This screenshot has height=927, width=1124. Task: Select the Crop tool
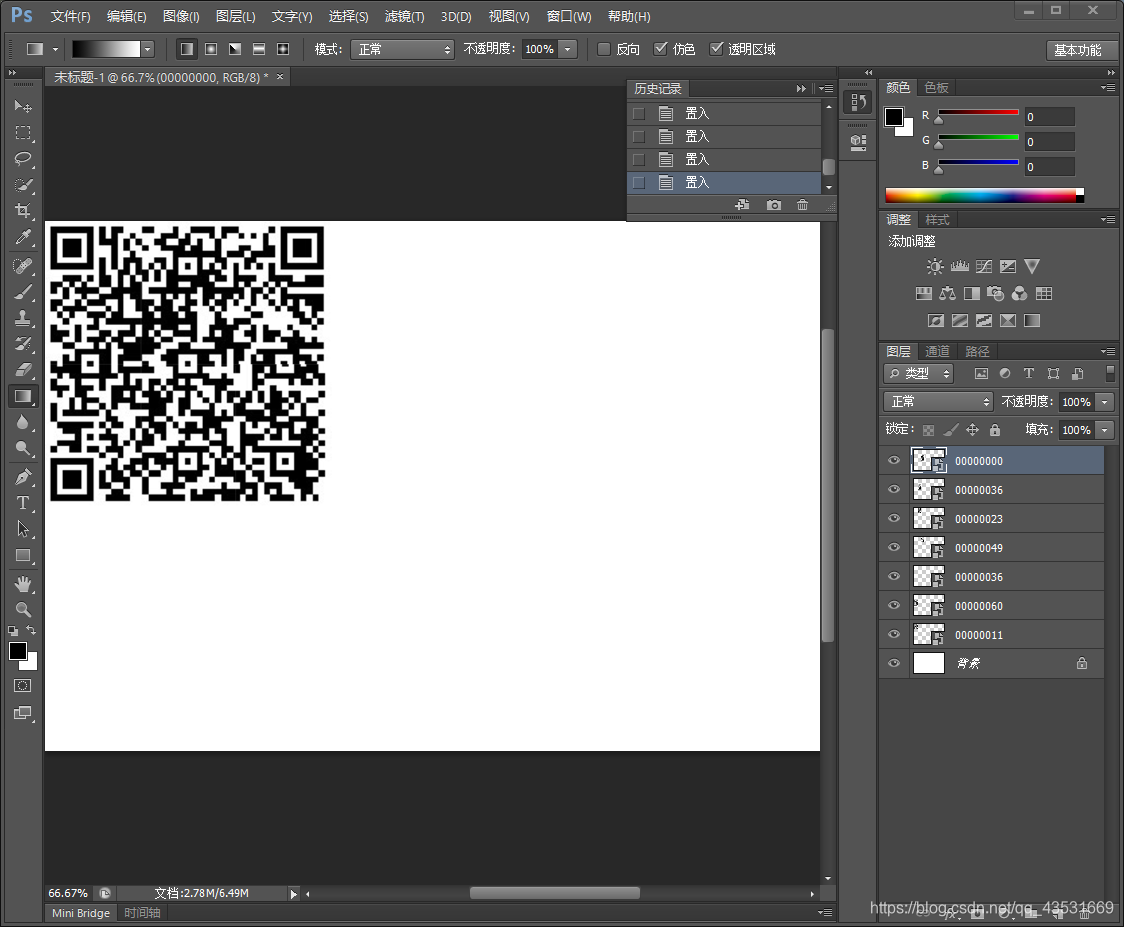23,211
